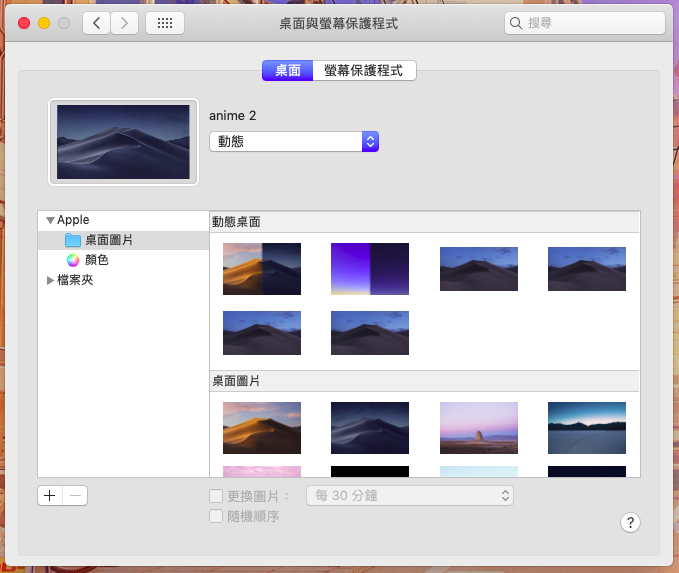Switch to the 桌面 tab
The image size is (679, 573).
point(287,71)
